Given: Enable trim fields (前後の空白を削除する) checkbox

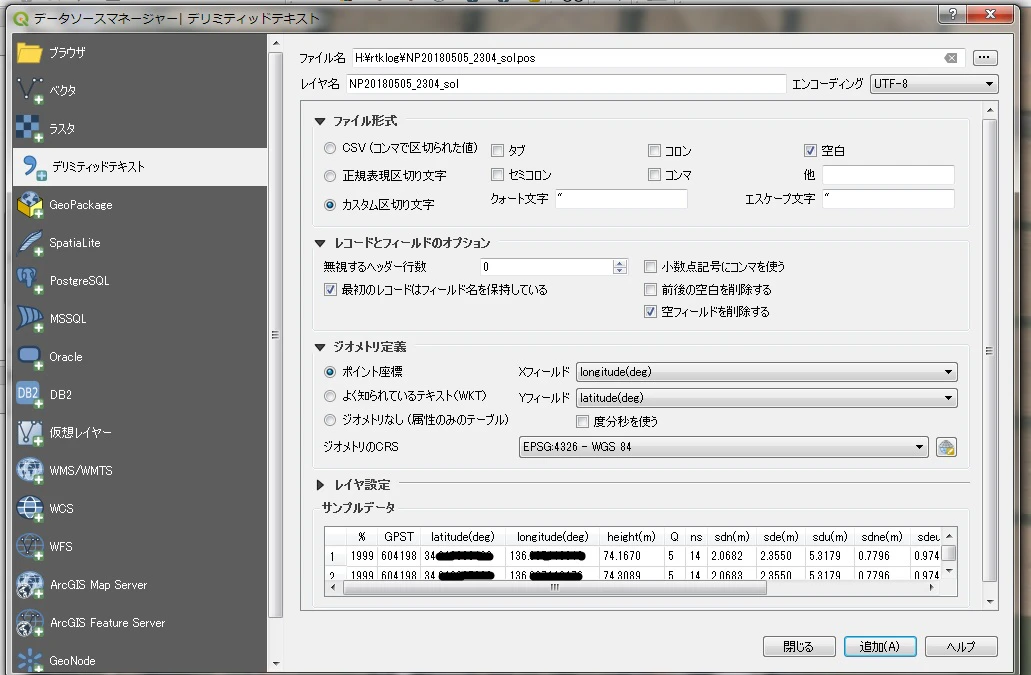Looking at the screenshot, I should pyautogui.click(x=650, y=290).
